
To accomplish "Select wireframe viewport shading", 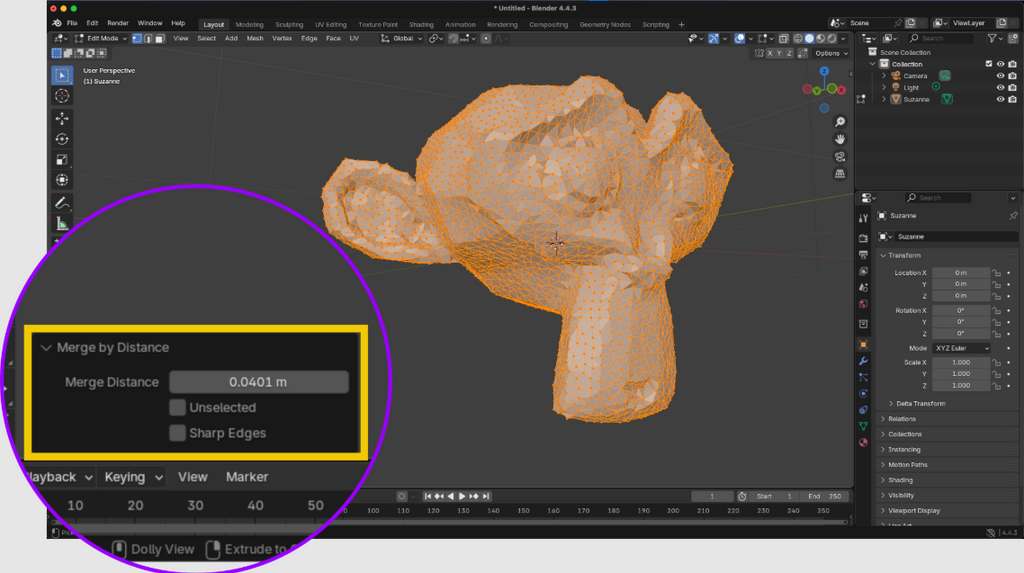I will [x=798, y=39].
